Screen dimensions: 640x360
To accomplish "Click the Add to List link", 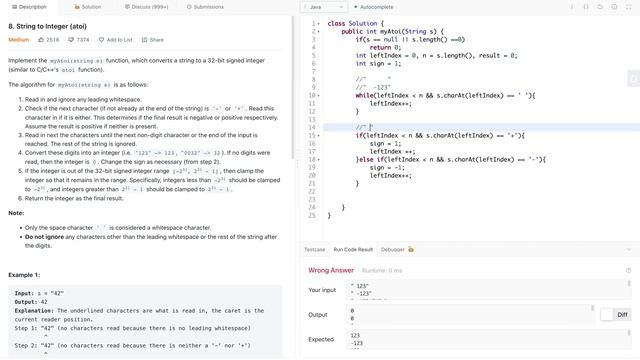I will [120, 40].
